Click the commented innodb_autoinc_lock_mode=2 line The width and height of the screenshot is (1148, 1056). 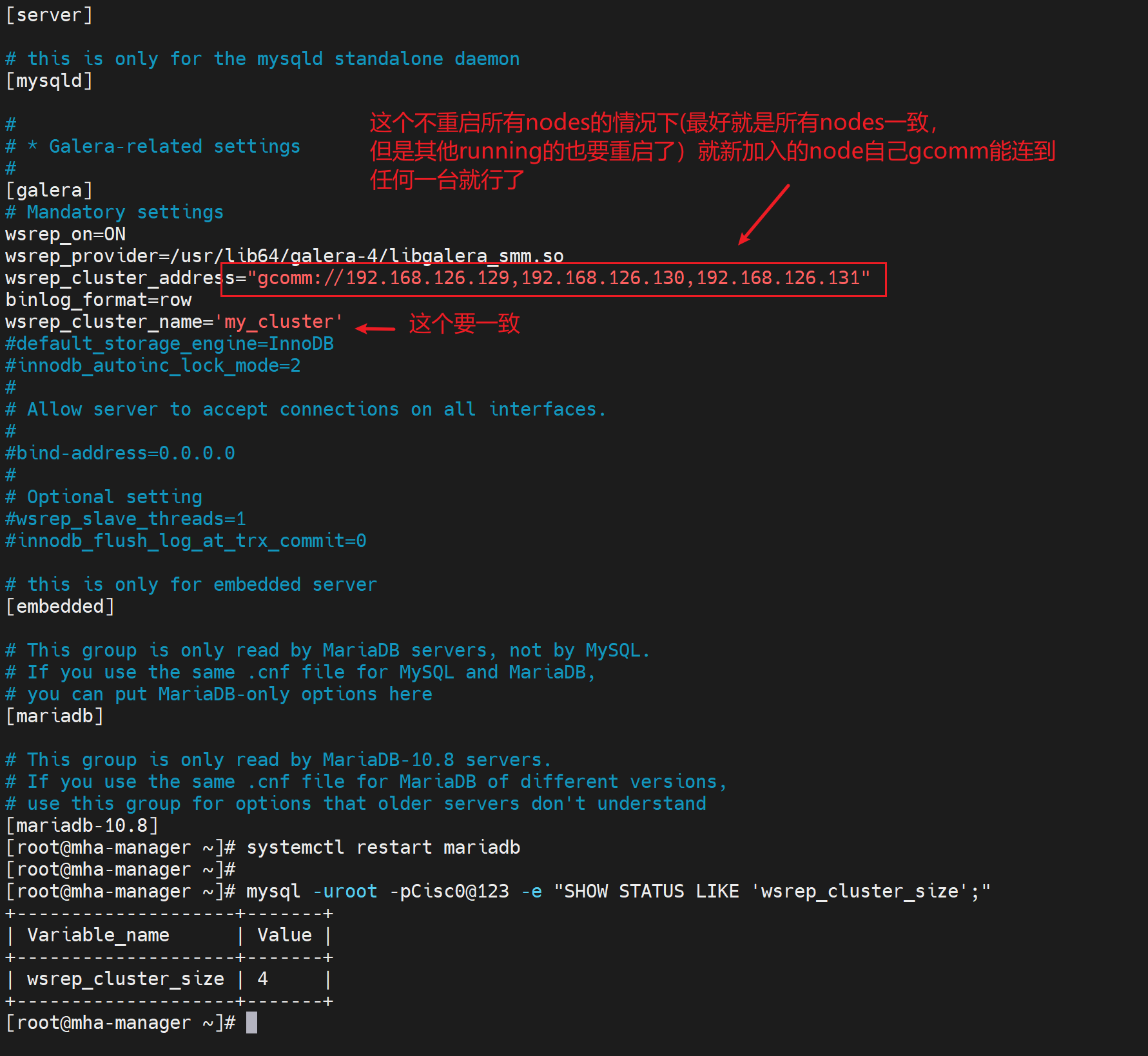tap(153, 366)
